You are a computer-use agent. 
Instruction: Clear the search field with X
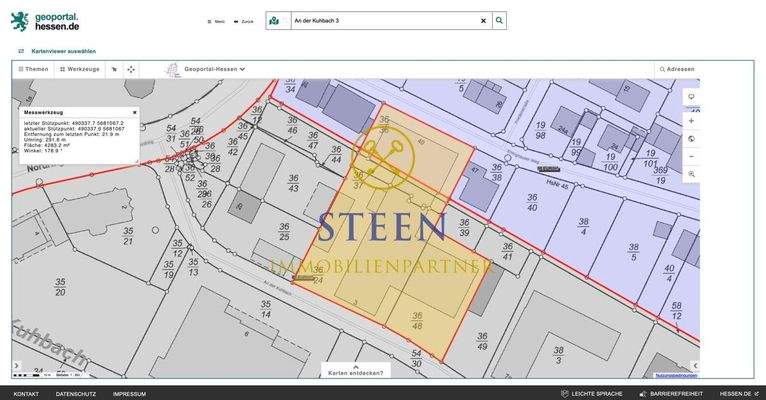pyautogui.click(x=483, y=20)
